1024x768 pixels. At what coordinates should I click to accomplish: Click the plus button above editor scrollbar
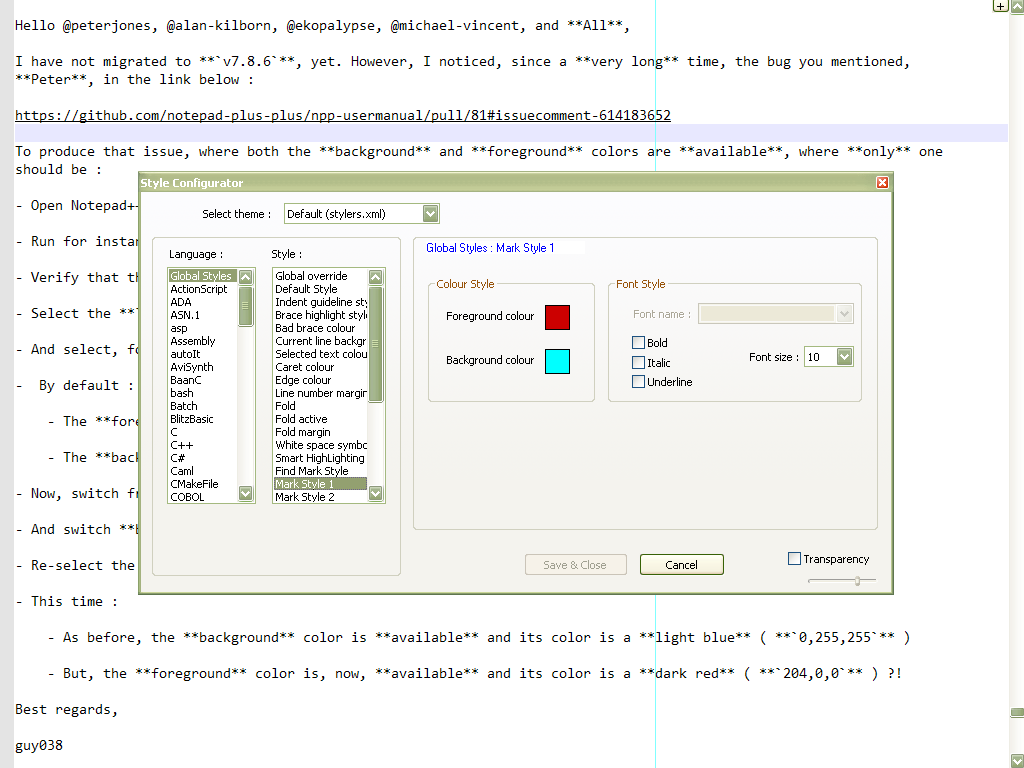pos(1000,6)
